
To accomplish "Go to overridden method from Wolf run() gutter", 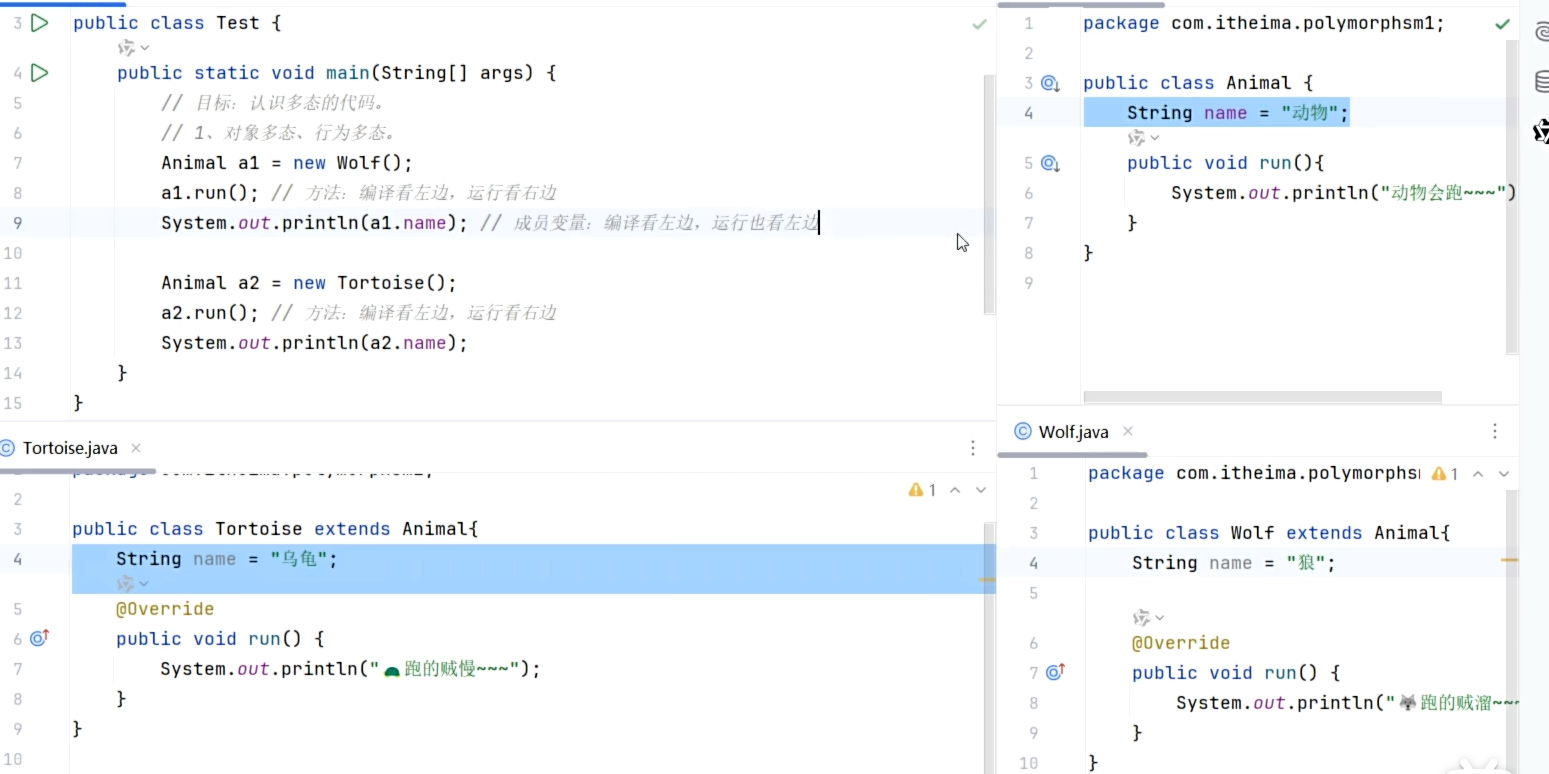I will click(x=1055, y=672).
